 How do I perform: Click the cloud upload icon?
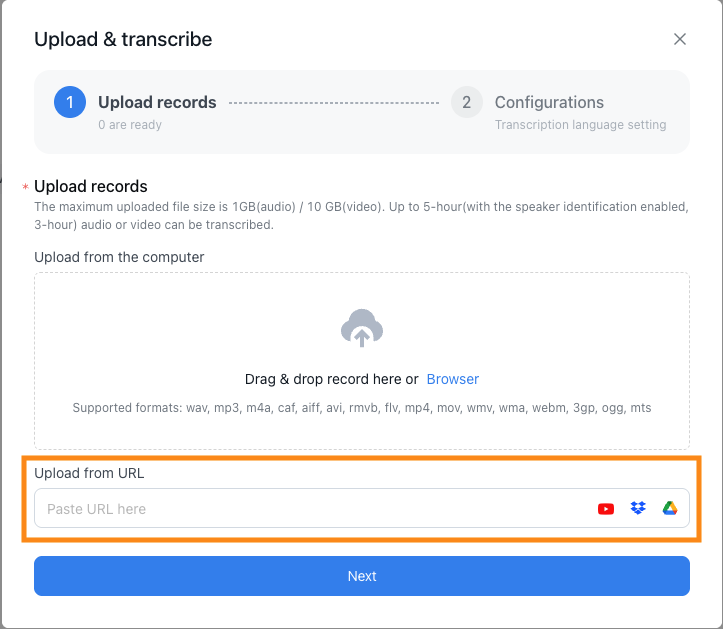362,328
